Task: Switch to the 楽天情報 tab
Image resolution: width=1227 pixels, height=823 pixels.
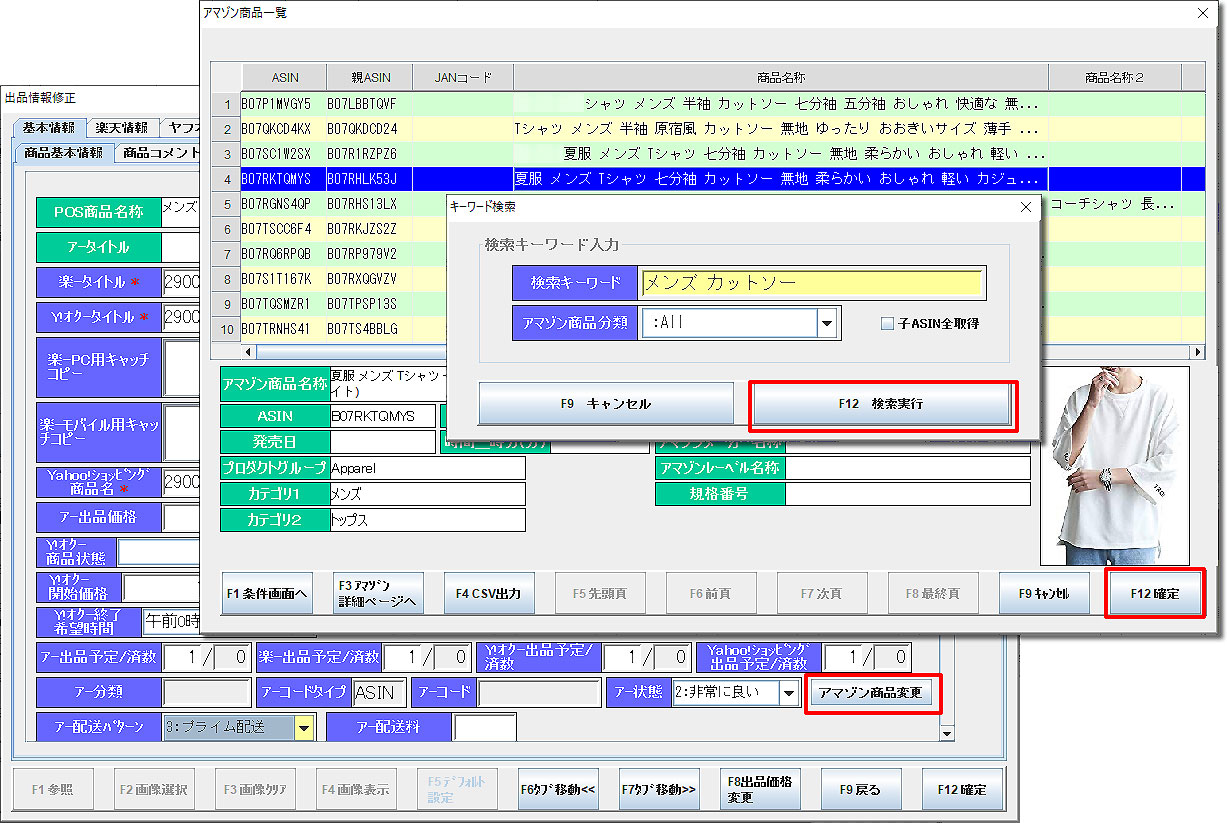Action: point(122,128)
